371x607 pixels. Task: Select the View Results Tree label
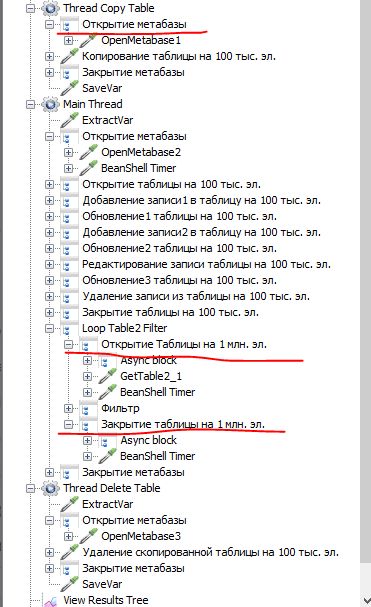[106, 600]
